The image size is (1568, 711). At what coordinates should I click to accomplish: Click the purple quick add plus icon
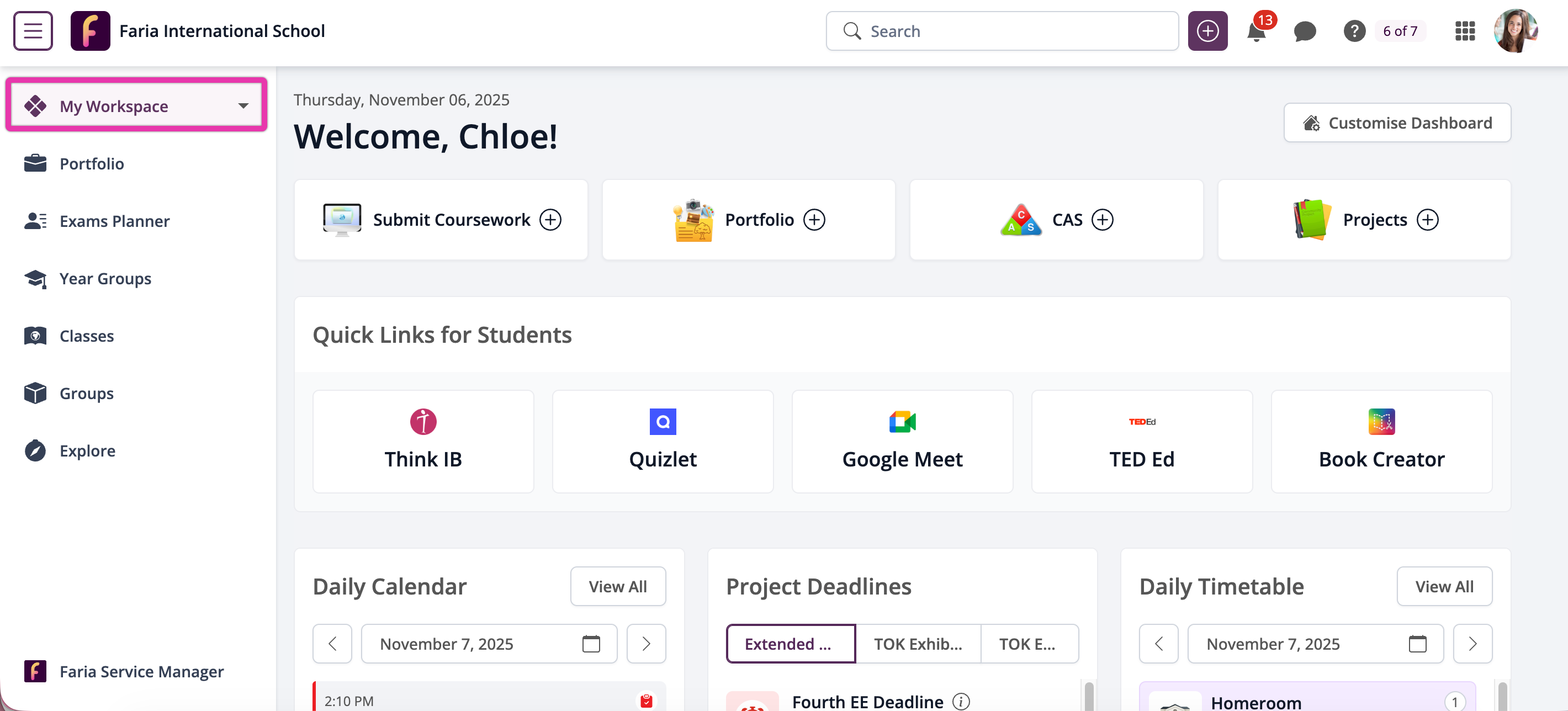pyautogui.click(x=1207, y=31)
